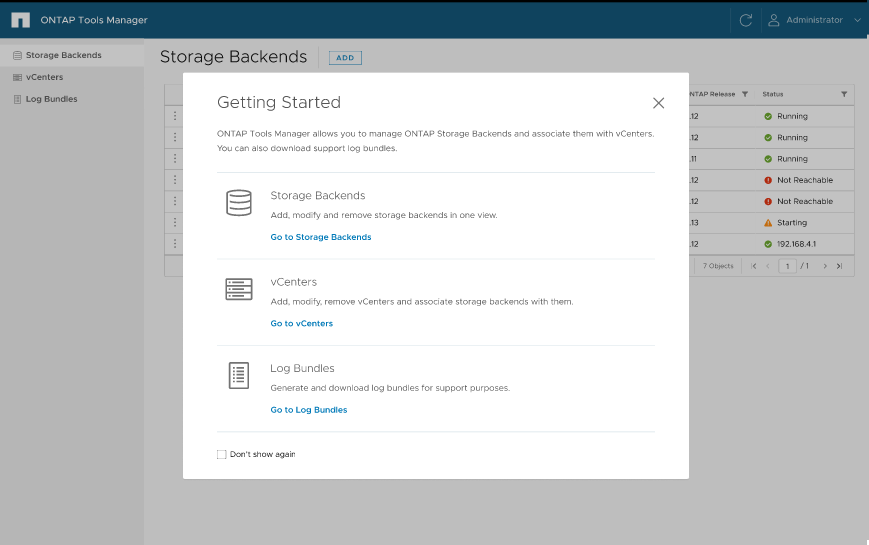This screenshot has width=869, height=545.
Task: Open actions menu for last table row
Action: [x=175, y=243]
